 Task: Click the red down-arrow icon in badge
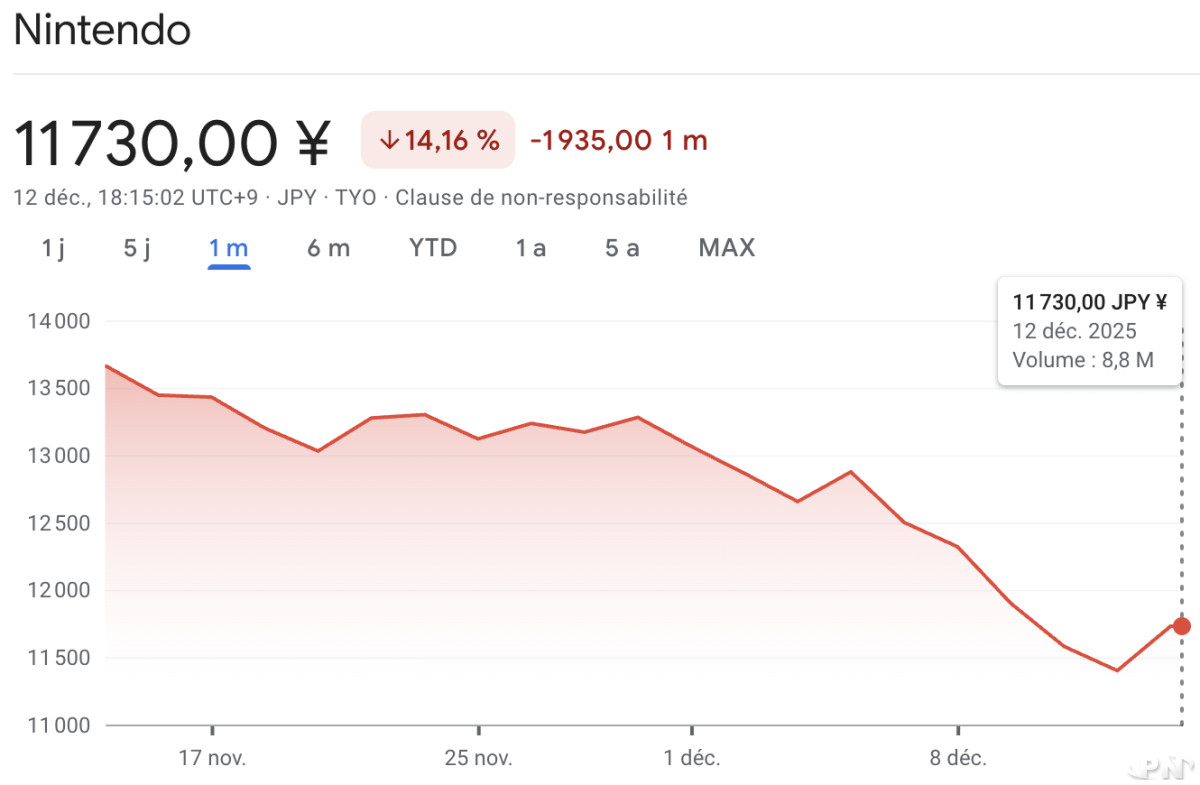point(389,140)
